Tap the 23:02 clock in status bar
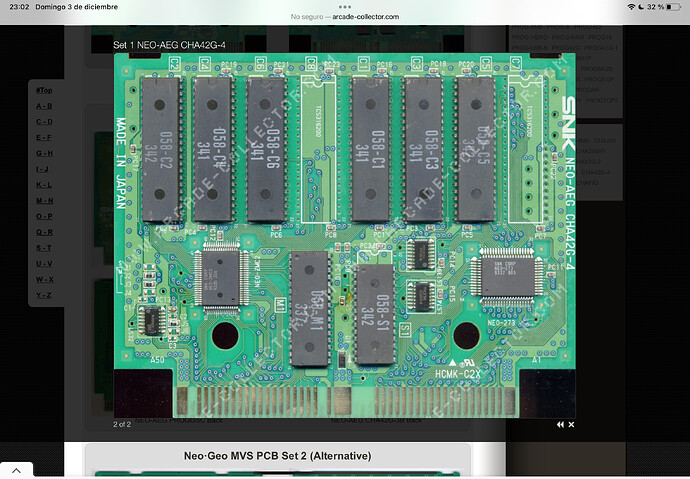 tap(19, 7)
